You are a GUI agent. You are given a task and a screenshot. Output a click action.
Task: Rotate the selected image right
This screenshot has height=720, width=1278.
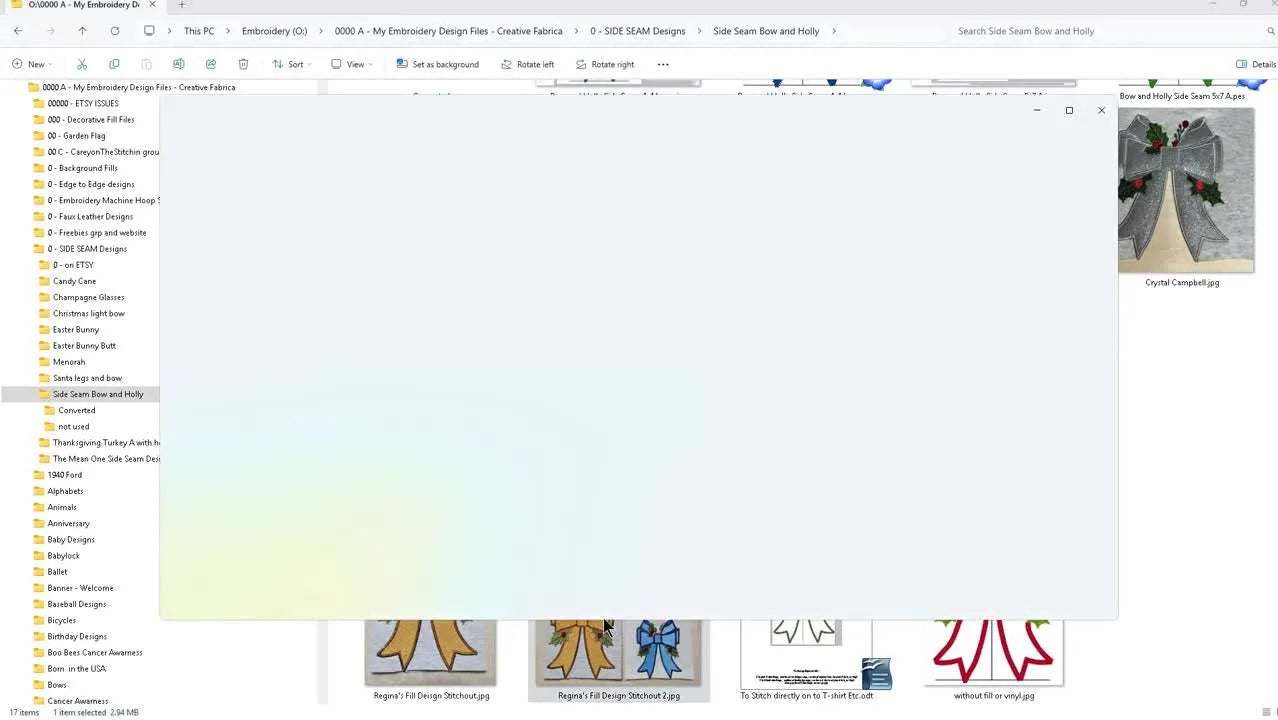click(605, 64)
